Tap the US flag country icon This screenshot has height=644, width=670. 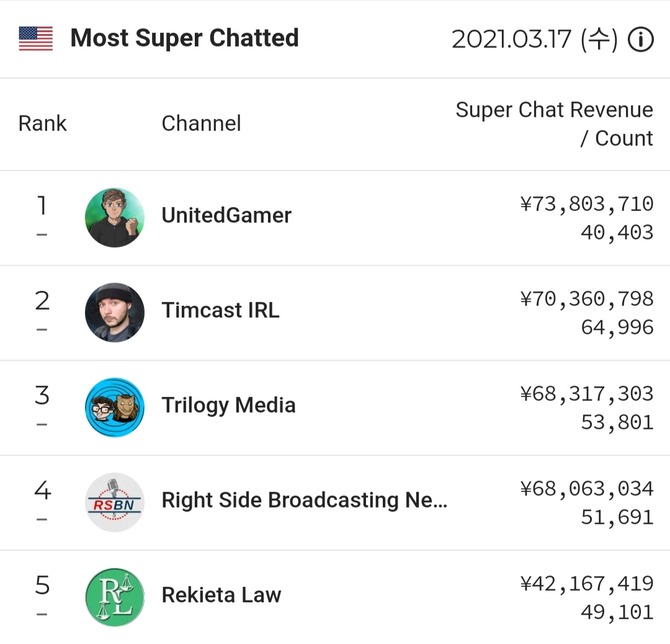36,38
